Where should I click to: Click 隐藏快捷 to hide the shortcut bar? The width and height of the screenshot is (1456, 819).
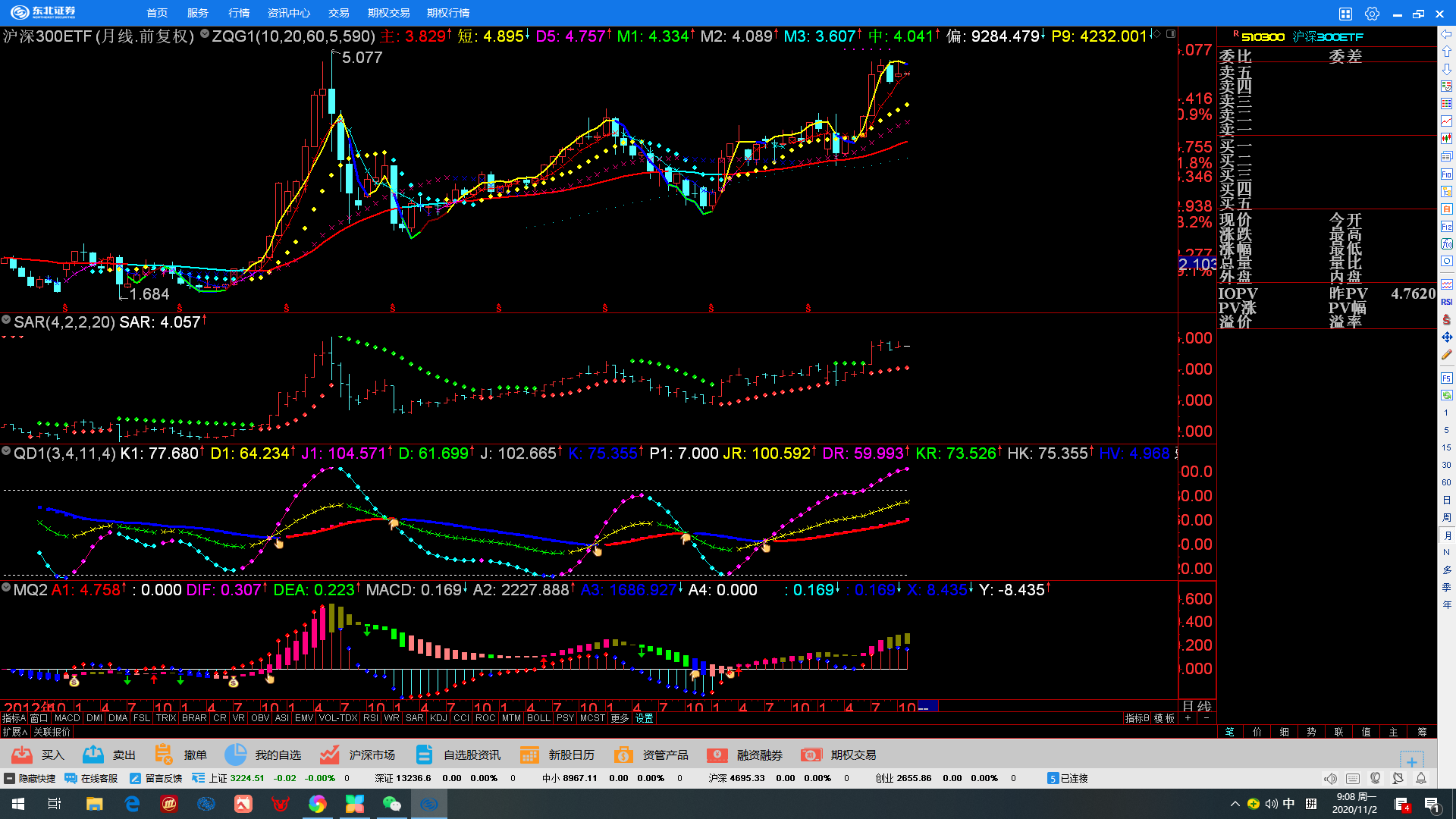click(x=30, y=778)
